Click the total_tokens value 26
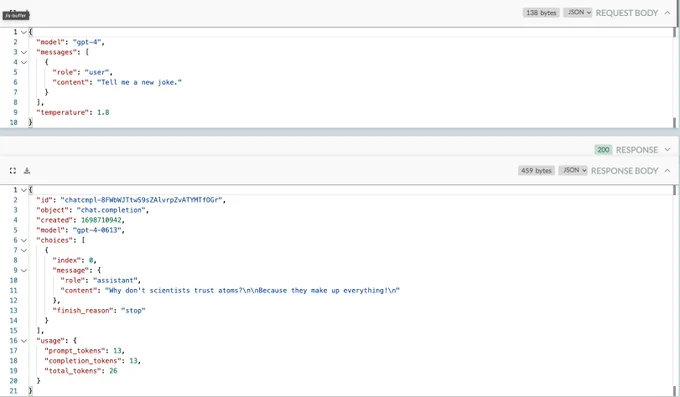This screenshot has width=680, height=397. [113, 371]
